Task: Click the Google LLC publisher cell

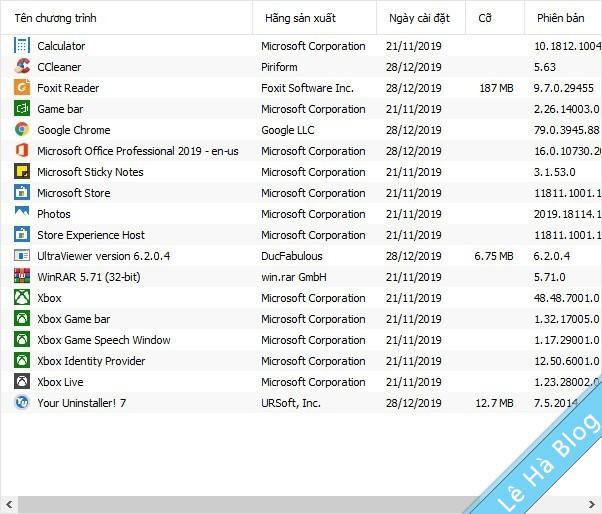Action: click(x=288, y=130)
